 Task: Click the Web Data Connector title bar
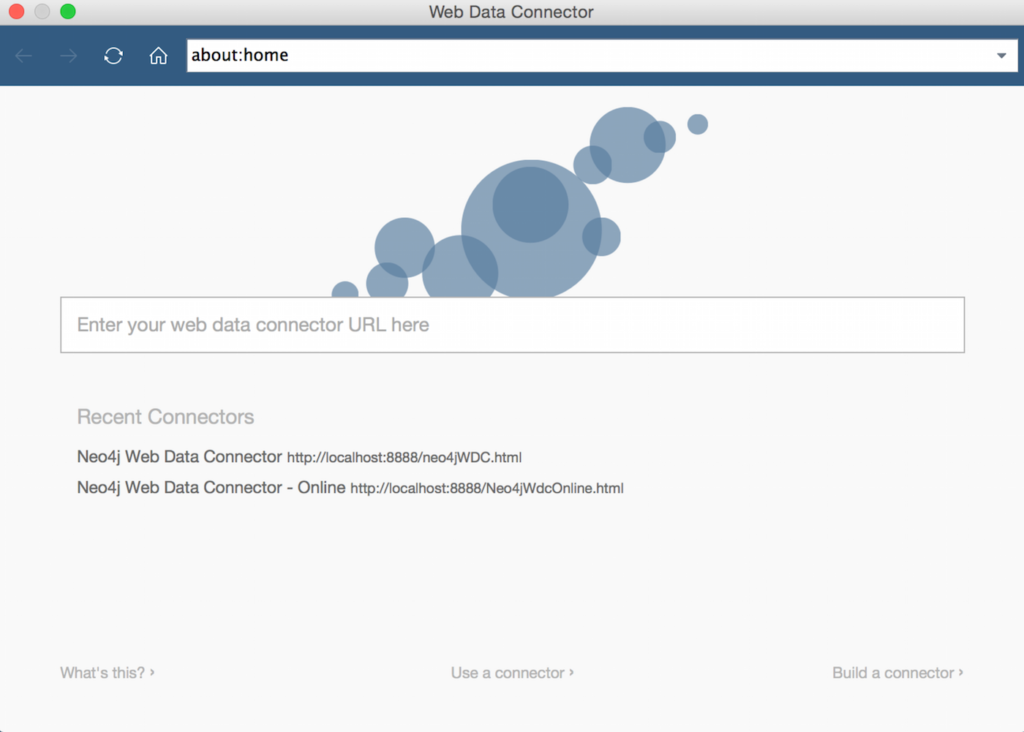[511, 12]
